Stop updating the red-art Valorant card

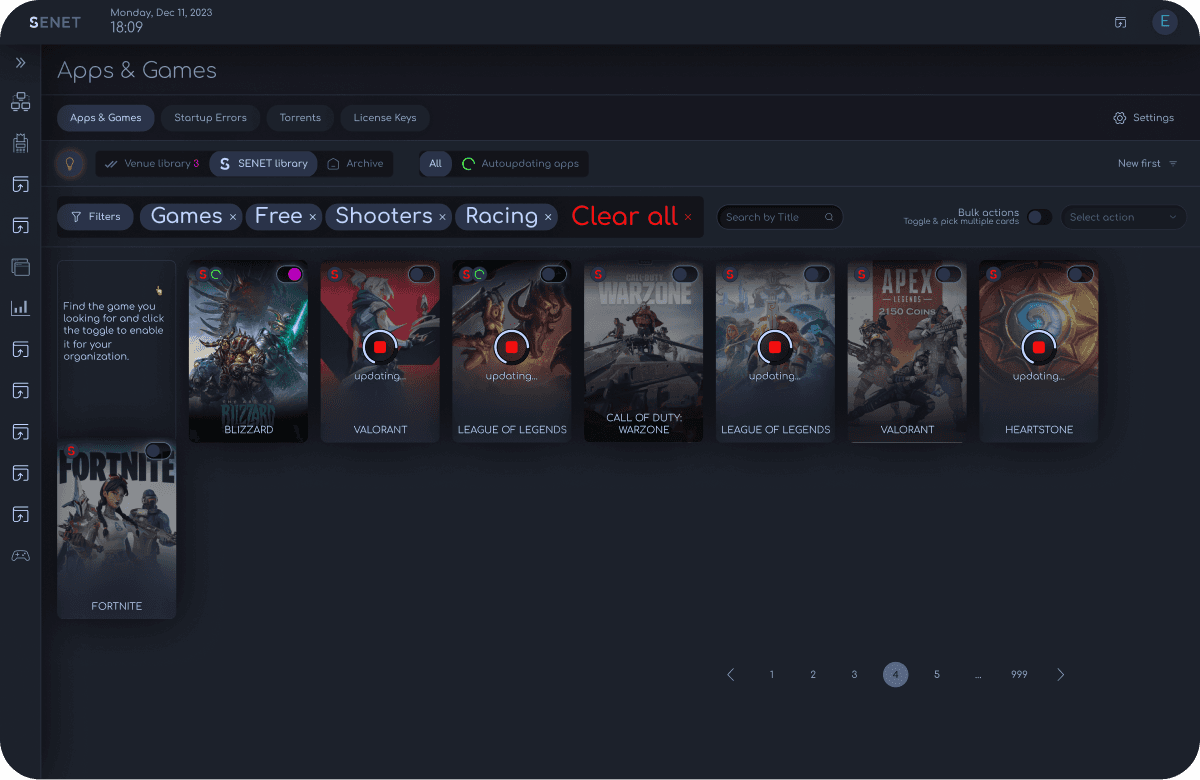(380, 347)
